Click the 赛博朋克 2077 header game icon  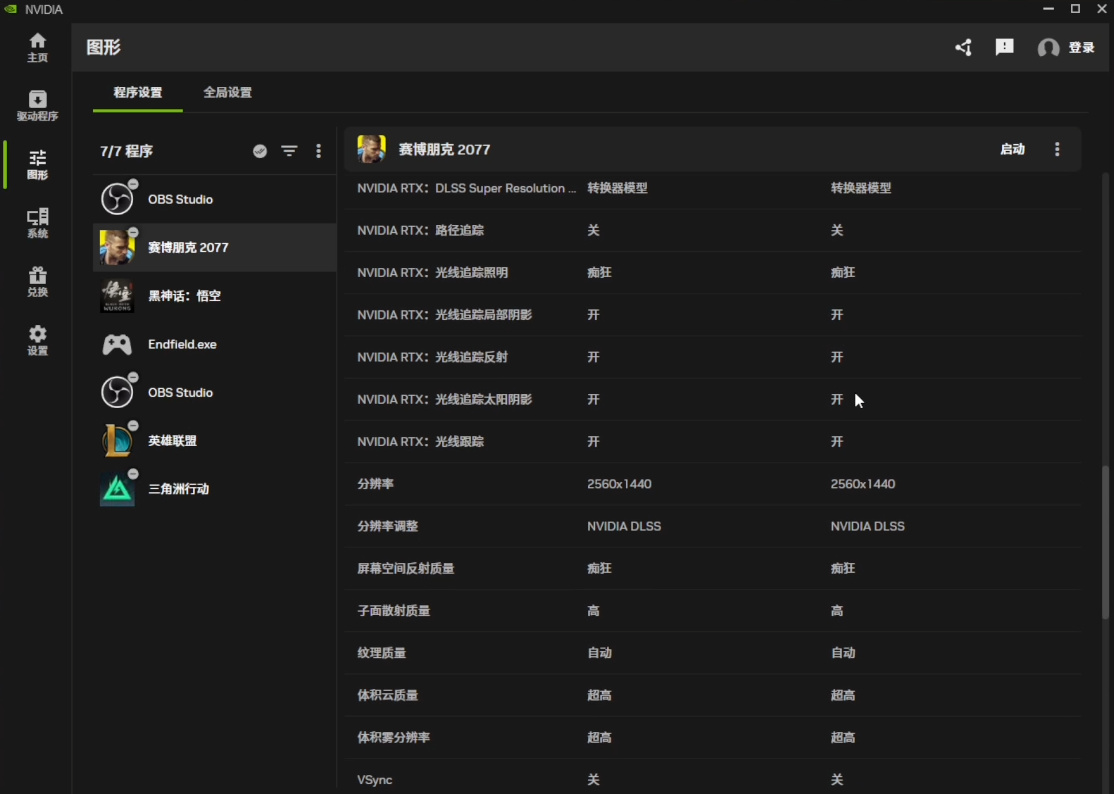(372, 149)
